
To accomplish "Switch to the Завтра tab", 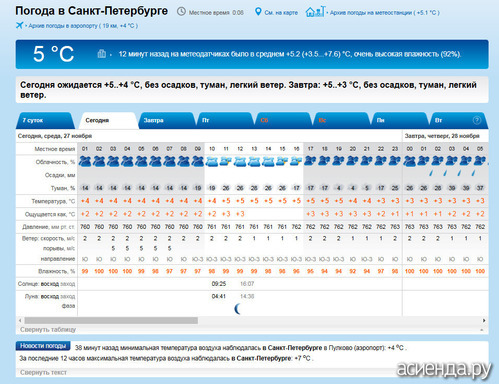I will 167,120.
